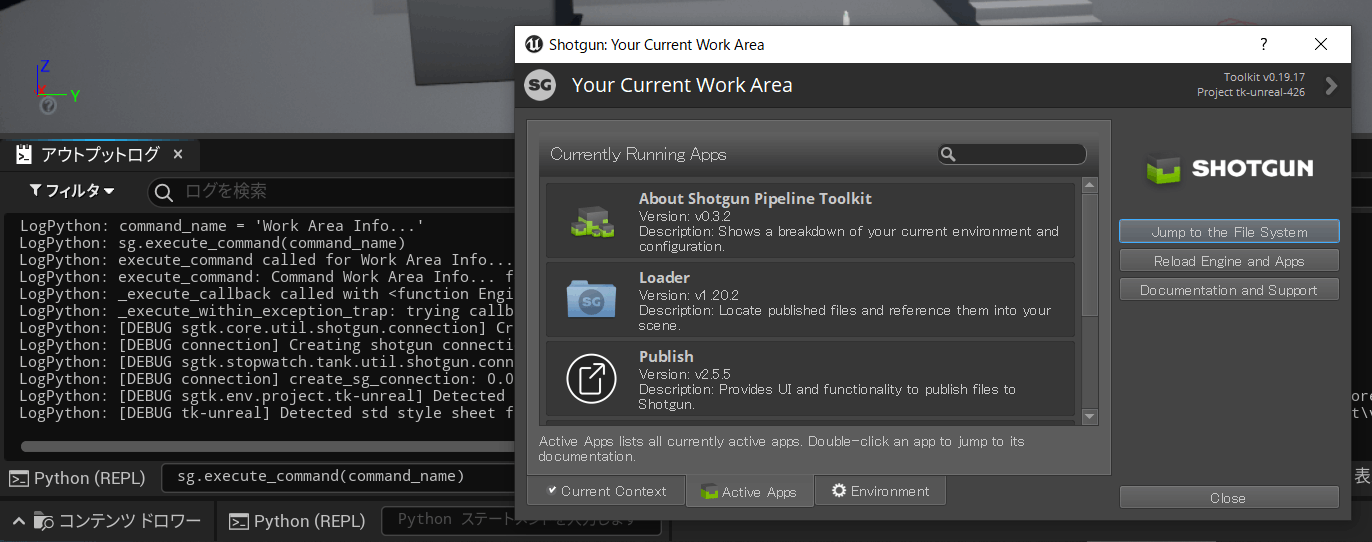1372x542 pixels.
Task: Click the Toolkit v0.19.17 version text
Action: click(1264, 77)
